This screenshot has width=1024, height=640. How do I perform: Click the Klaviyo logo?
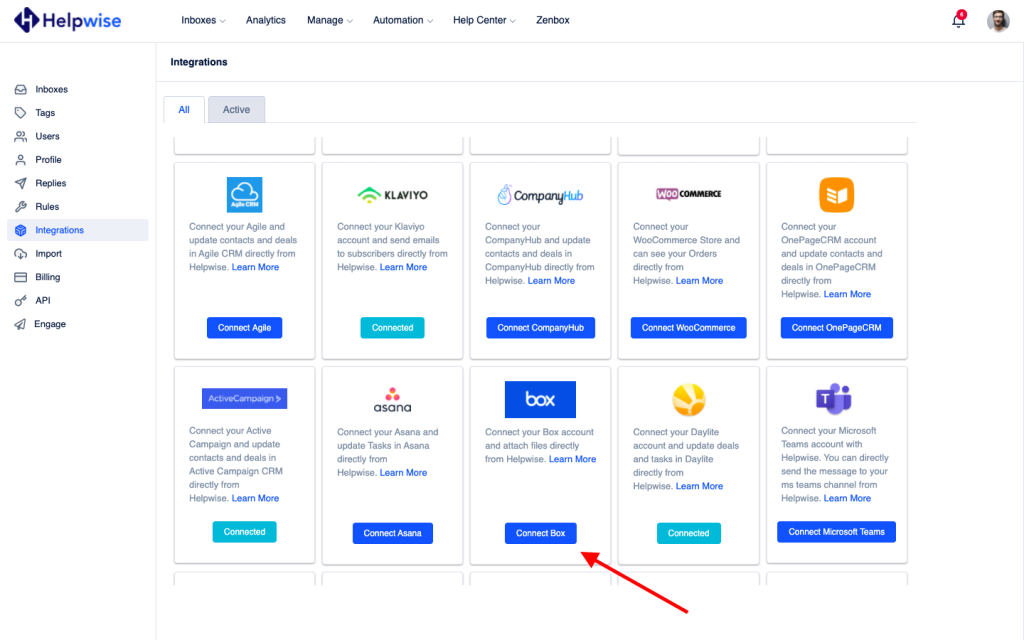pyautogui.click(x=392, y=195)
